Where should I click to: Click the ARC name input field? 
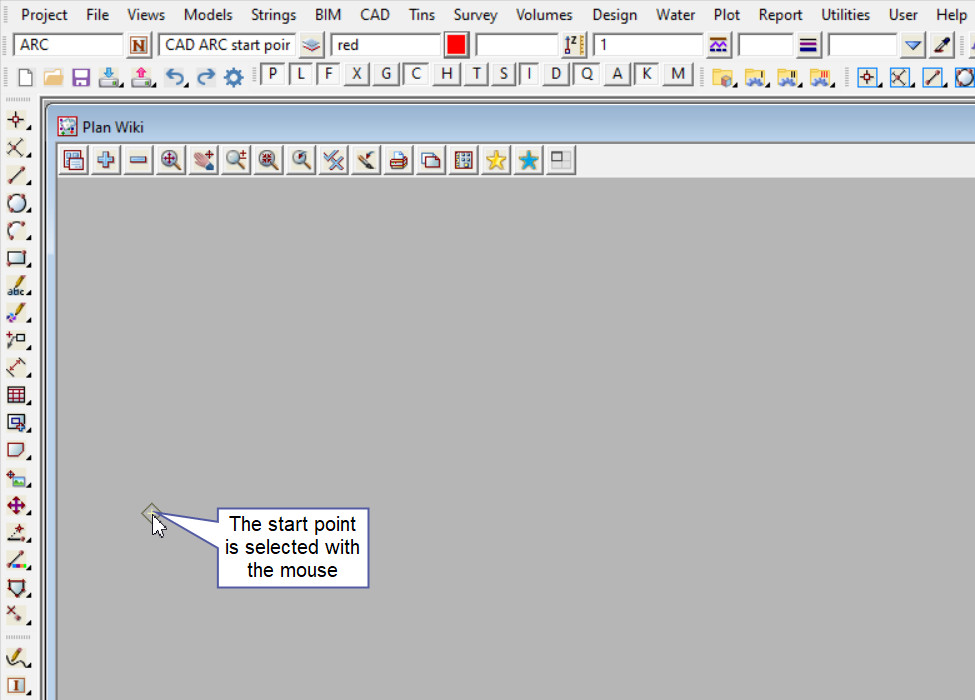(68, 45)
